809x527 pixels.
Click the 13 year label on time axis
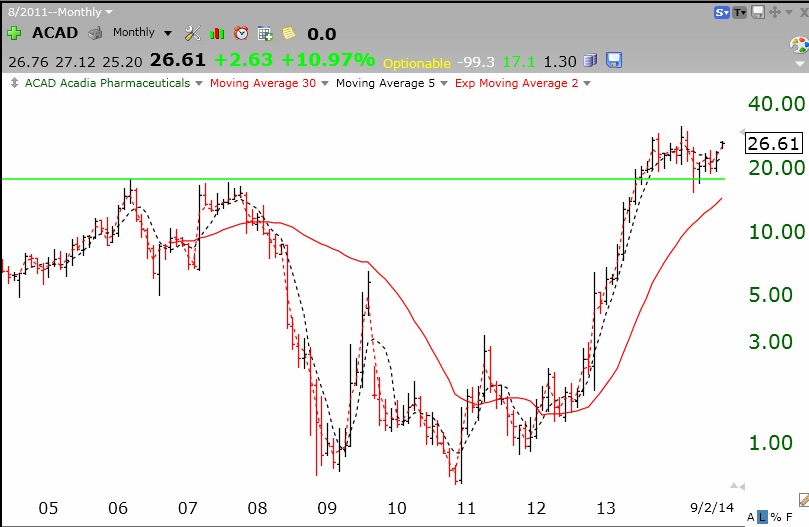click(606, 508)
